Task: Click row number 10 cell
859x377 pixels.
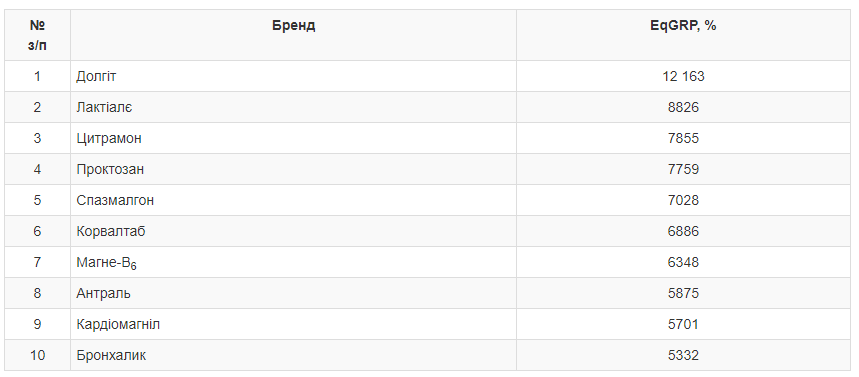Action: point(37,356)
